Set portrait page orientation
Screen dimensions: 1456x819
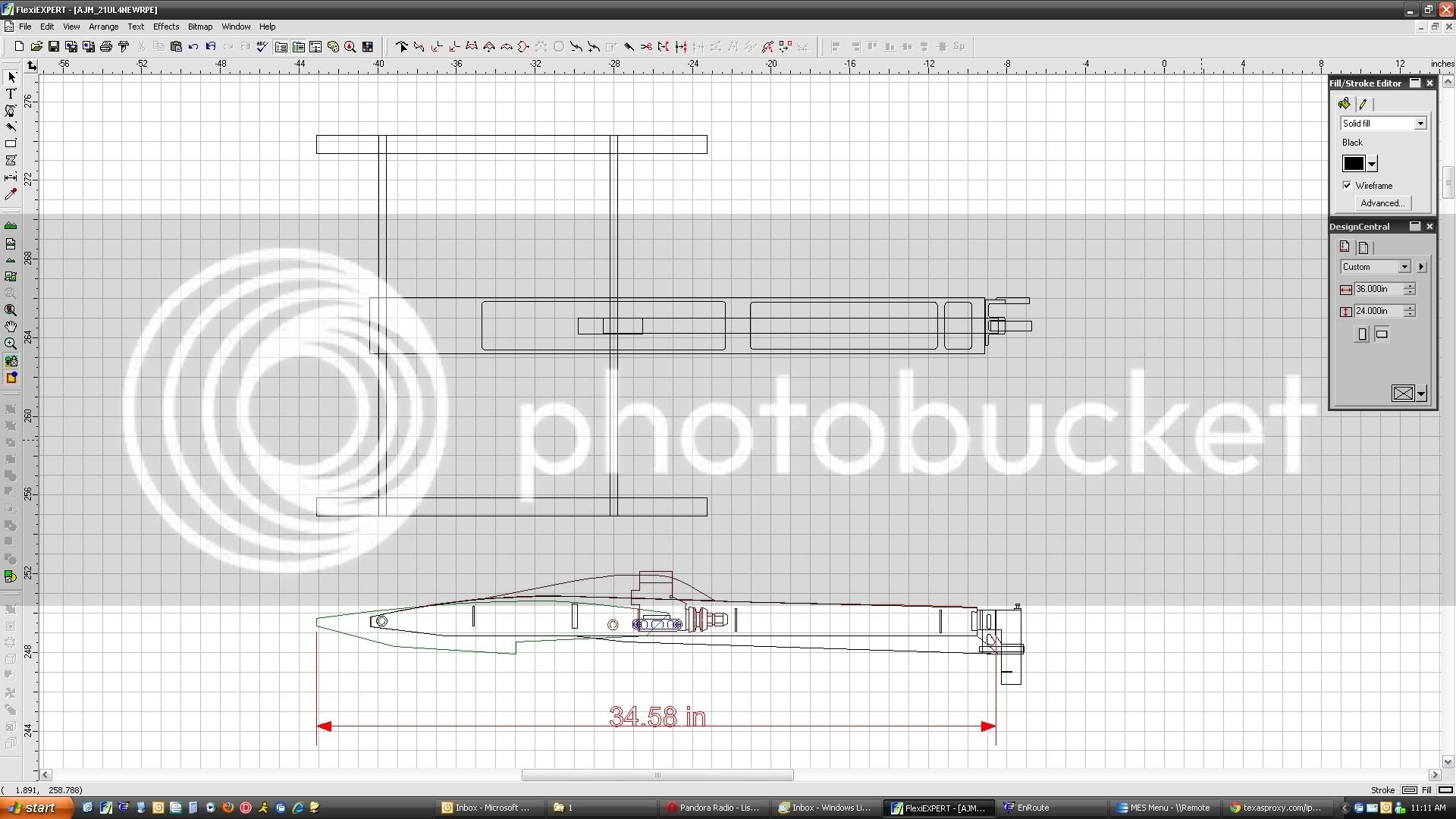pyautogui.click(x=1362, y=334)
